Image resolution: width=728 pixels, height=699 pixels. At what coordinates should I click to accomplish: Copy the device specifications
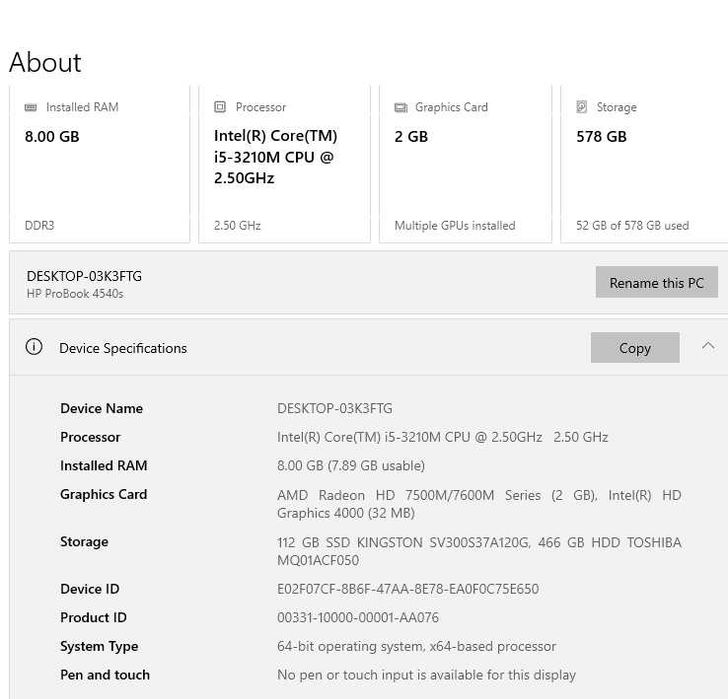635,348
